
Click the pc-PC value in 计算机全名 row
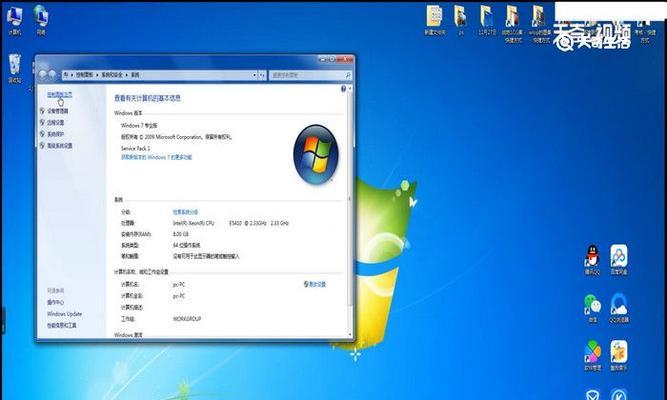click(179, 296)
